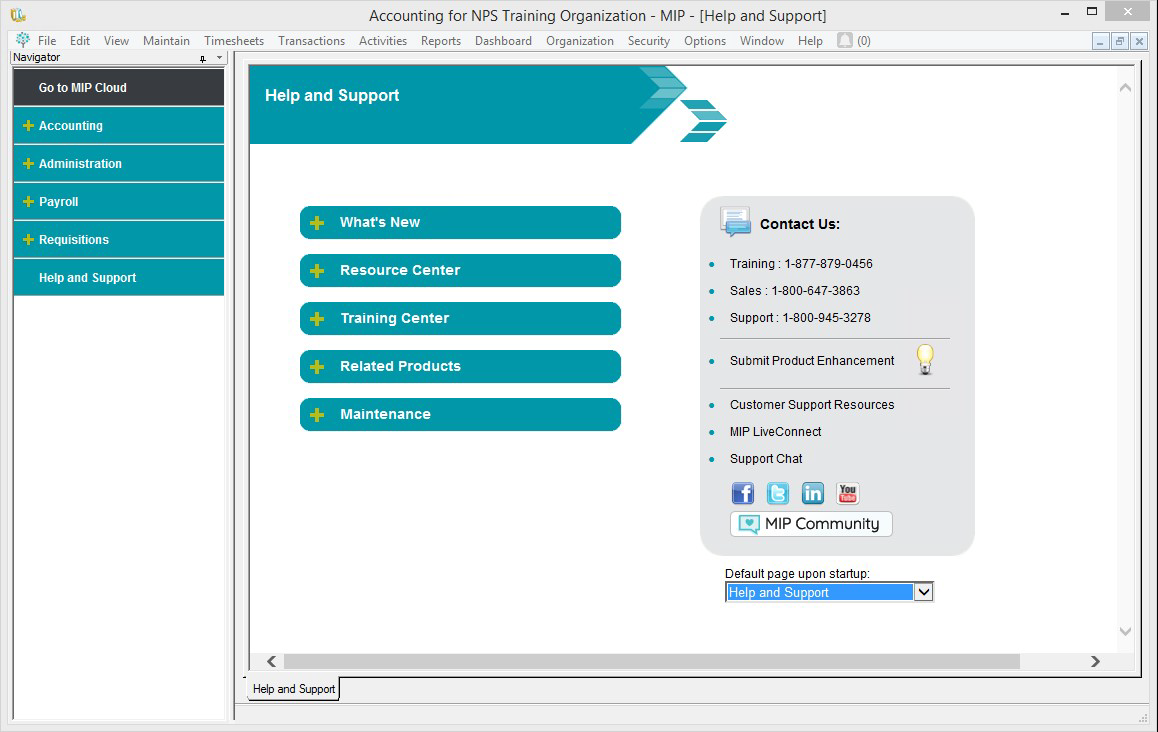The width and height of the screenshot is (1158, 732).
Task: Open the Facebook icon link
Action: [x=742, y=493]
